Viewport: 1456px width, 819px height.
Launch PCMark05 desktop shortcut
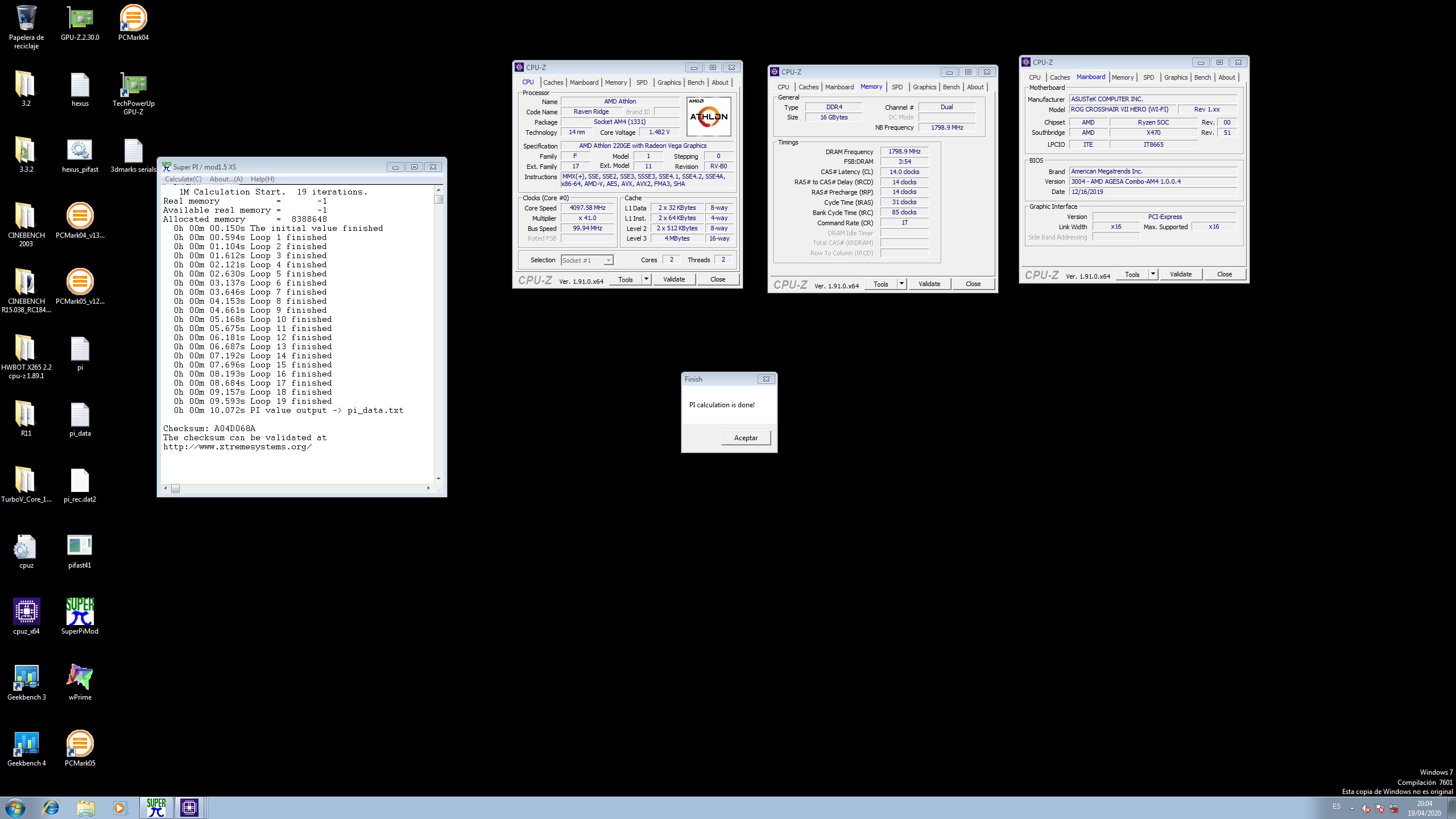coord(80,749)
